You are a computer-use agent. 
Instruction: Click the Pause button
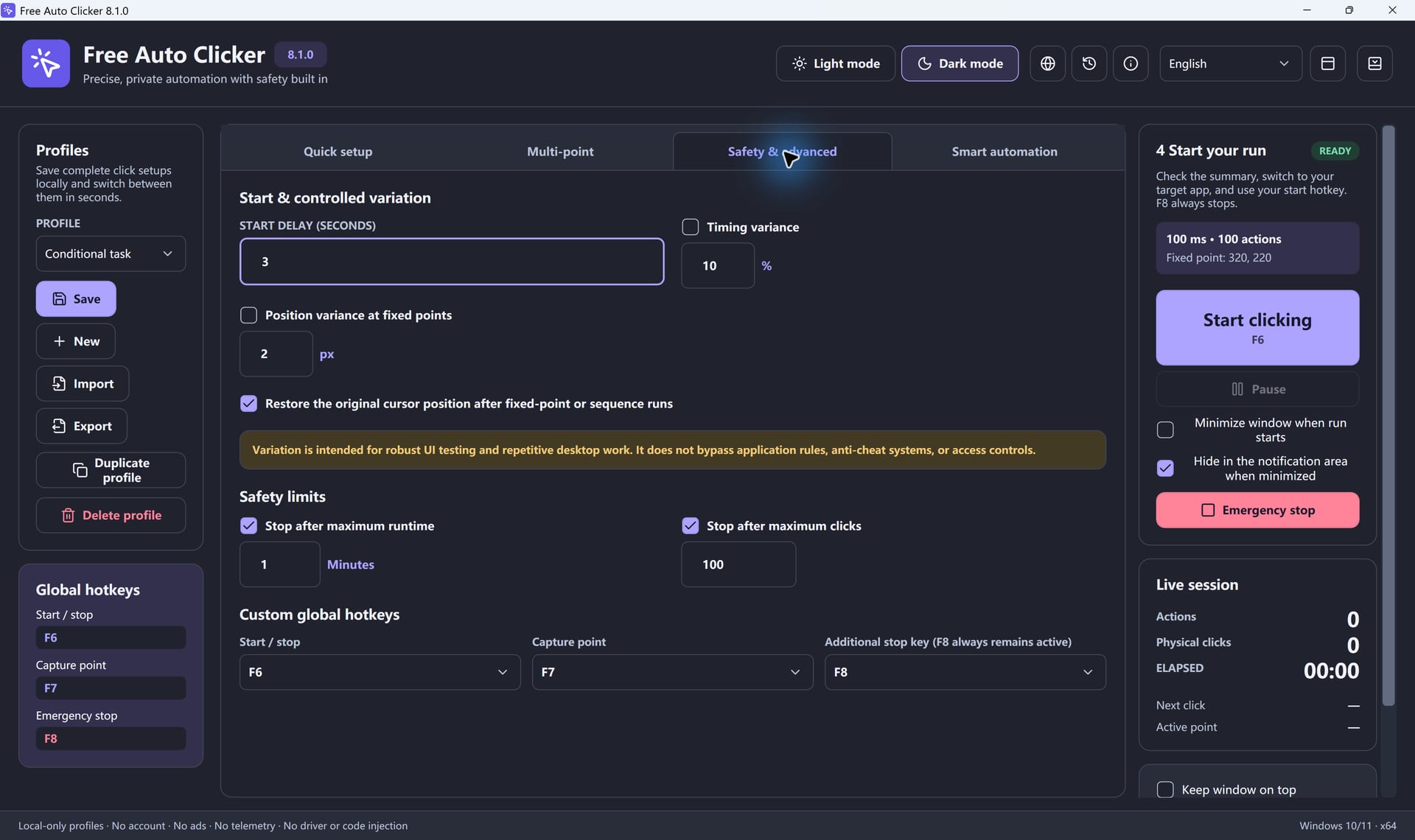[1257, 389]
